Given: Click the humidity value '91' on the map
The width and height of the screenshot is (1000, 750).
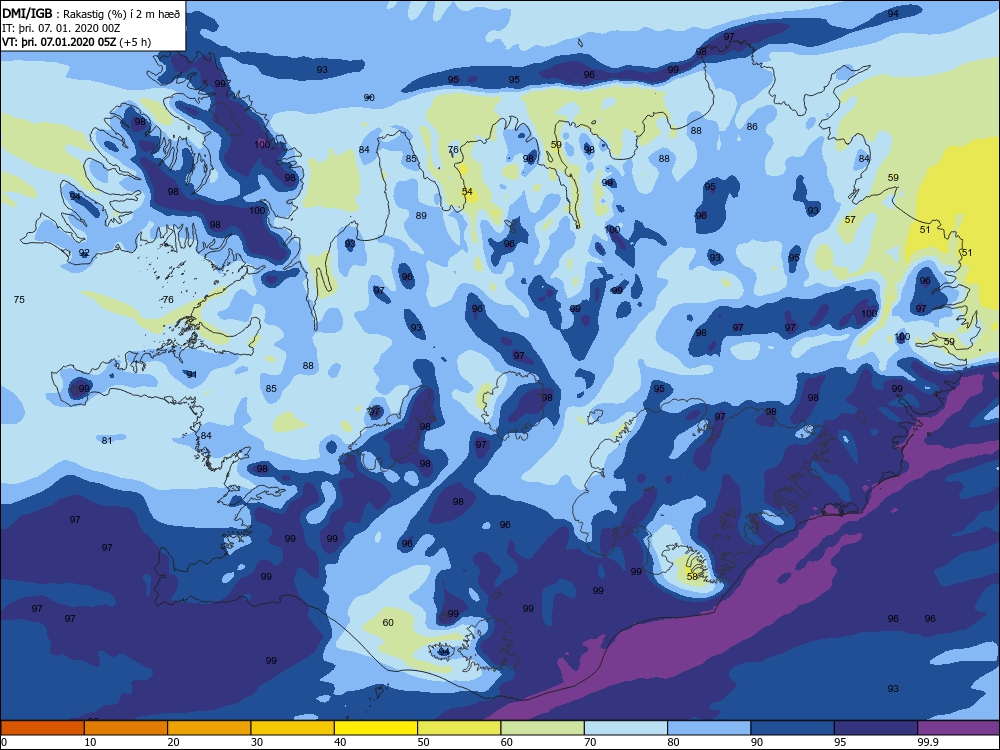Looking at the screenshot, I should (192, 375).
